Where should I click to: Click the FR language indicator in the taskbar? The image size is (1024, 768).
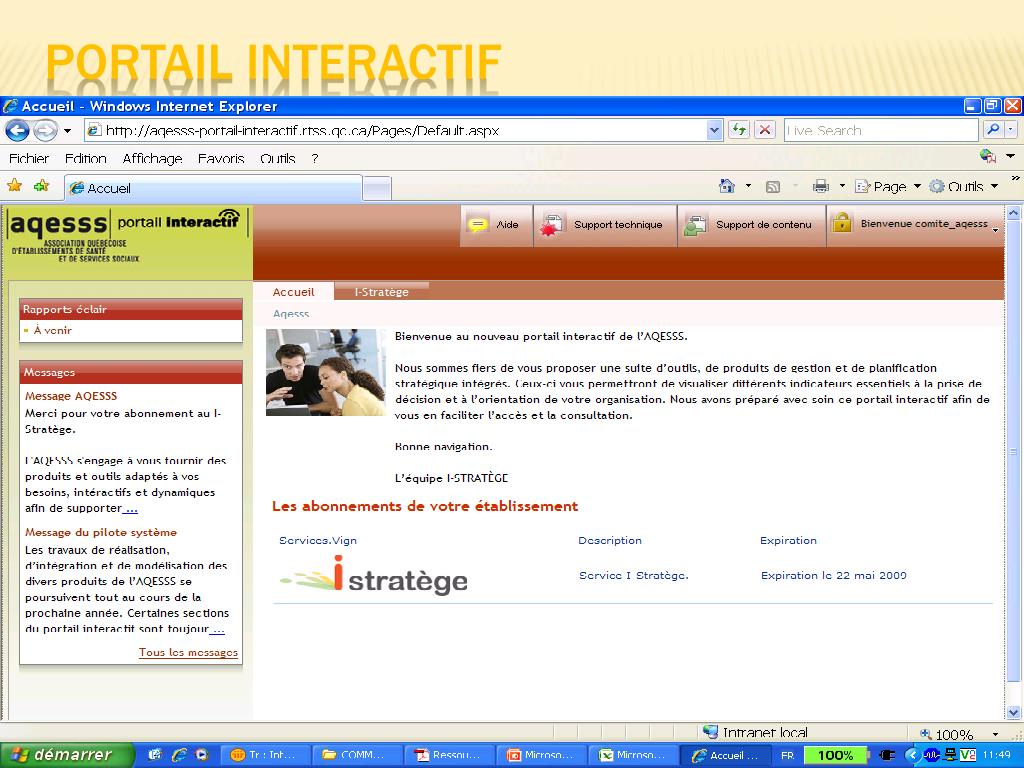788,755
